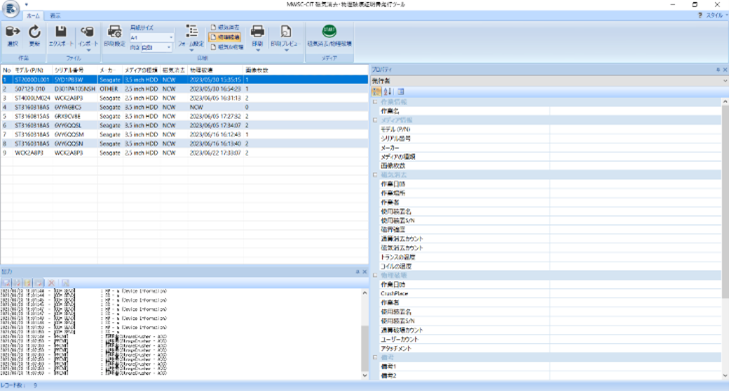The height and width of the screenshot is (391, 729).
Task: Sort by the No. column header
Action: click(x=7, y=70)
